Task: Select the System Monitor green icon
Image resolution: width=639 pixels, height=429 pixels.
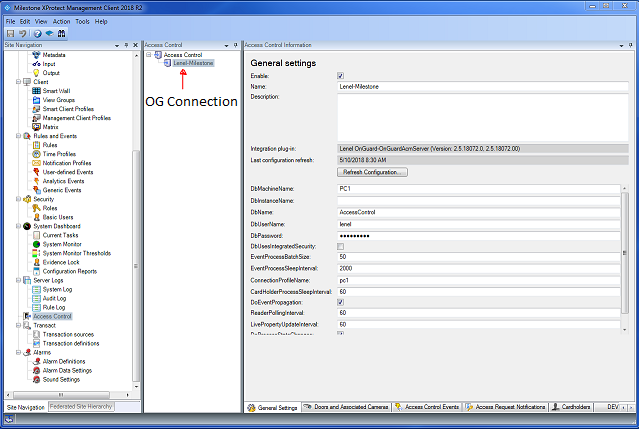Action: (x=36, y=244)
